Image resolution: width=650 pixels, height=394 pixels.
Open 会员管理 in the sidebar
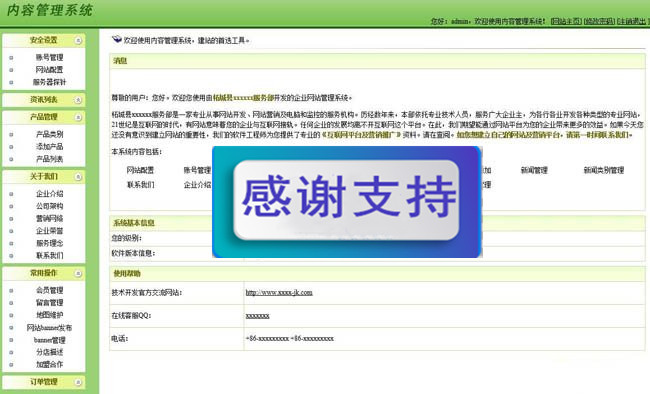[49, 290]
